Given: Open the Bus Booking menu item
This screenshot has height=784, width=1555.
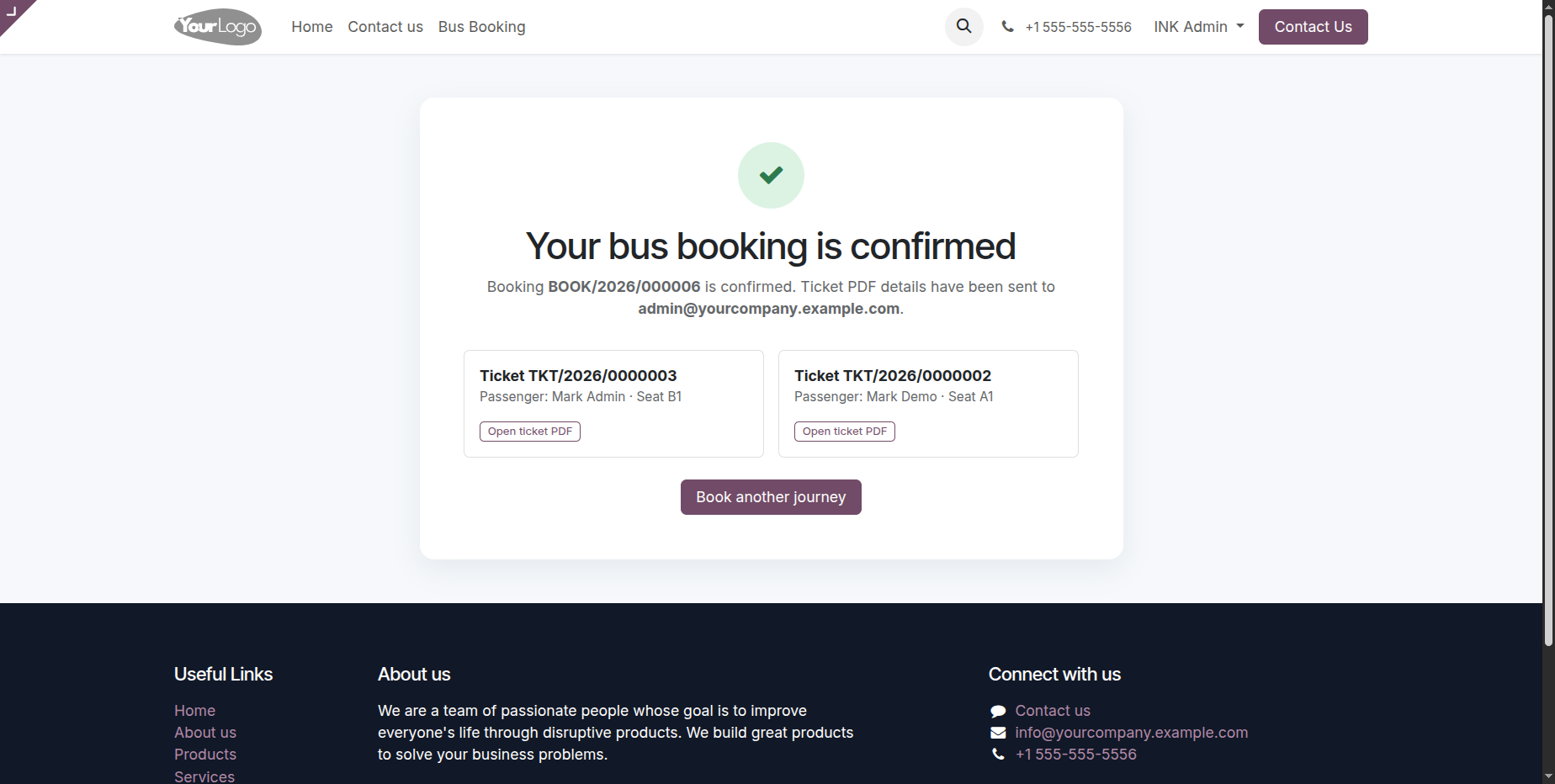Looking at the screenshot, I should tap(481, 27).
